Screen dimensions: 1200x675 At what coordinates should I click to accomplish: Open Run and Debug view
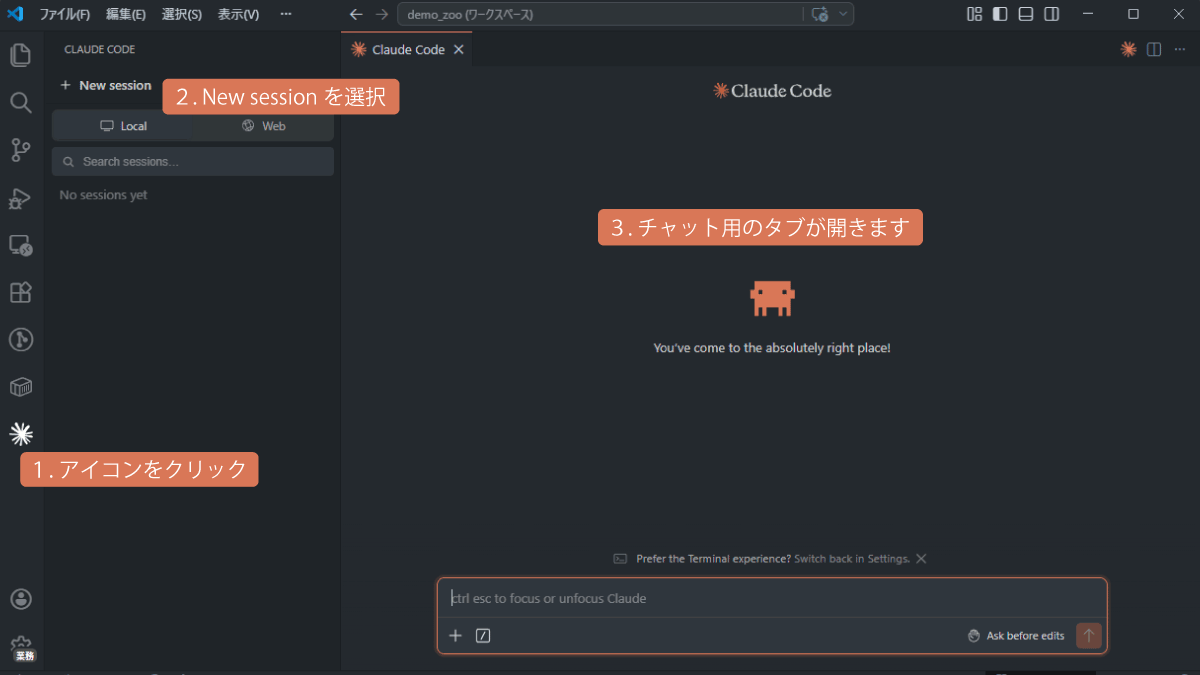click(20, 198)
